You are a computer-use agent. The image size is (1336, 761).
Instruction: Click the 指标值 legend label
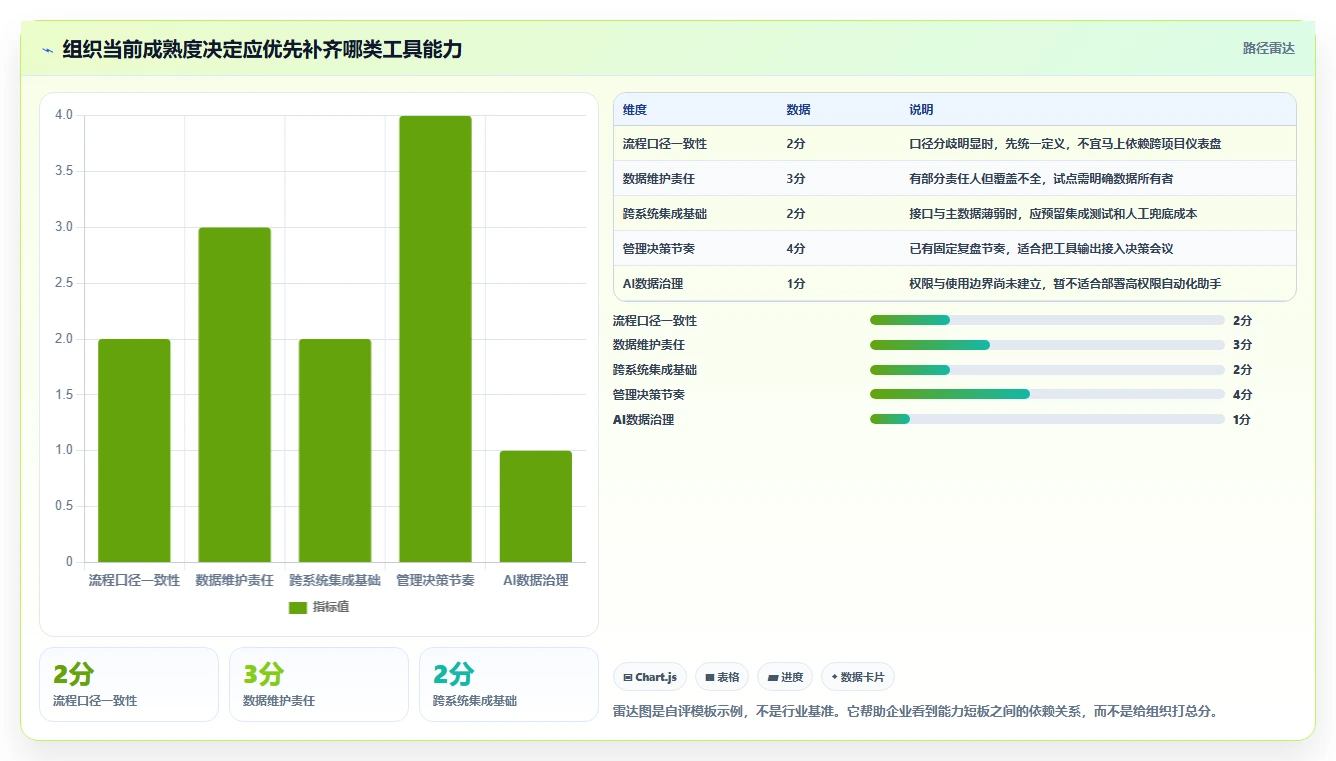[x=331, y=607]
